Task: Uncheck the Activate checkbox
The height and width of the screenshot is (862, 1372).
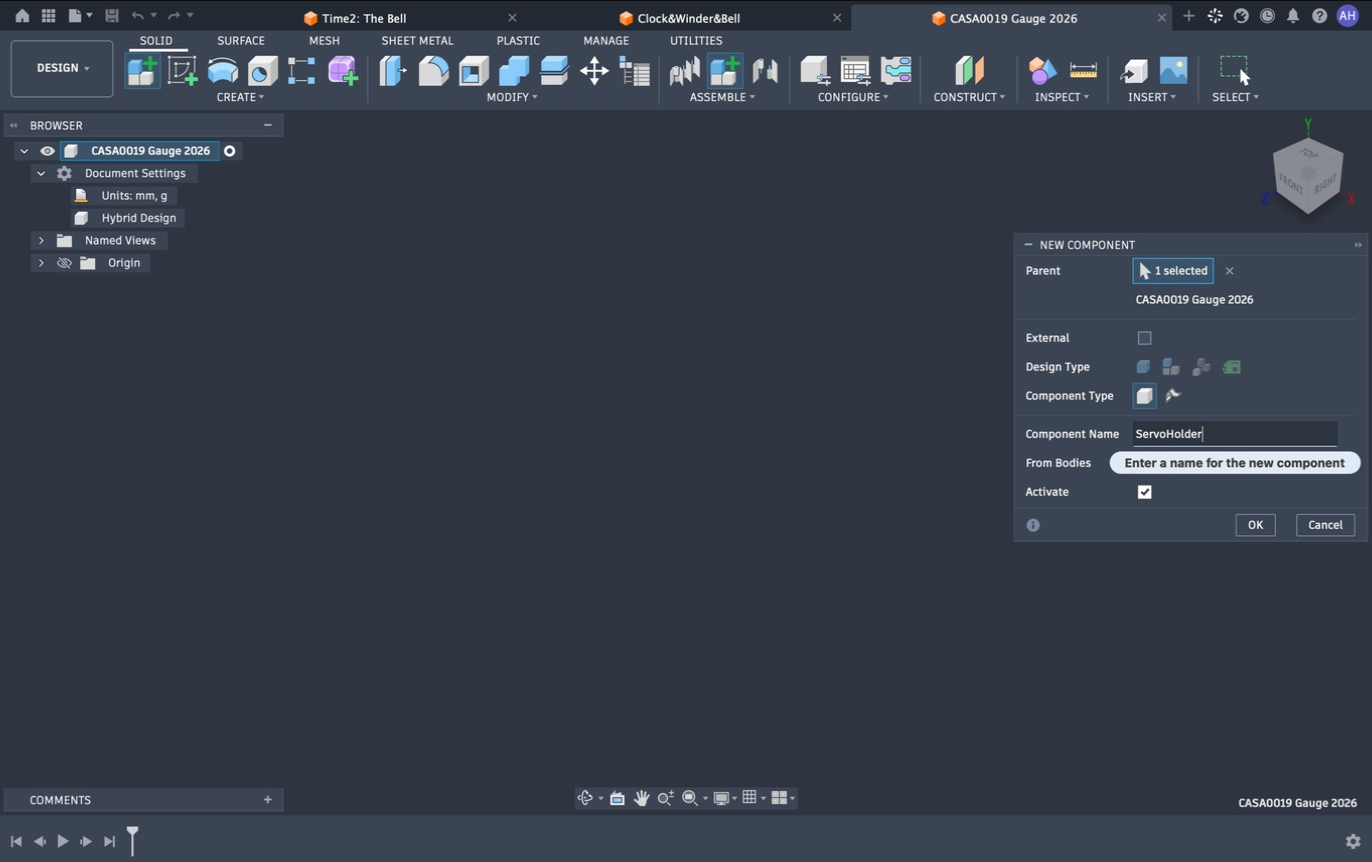Action: (x=1144, y=492)
